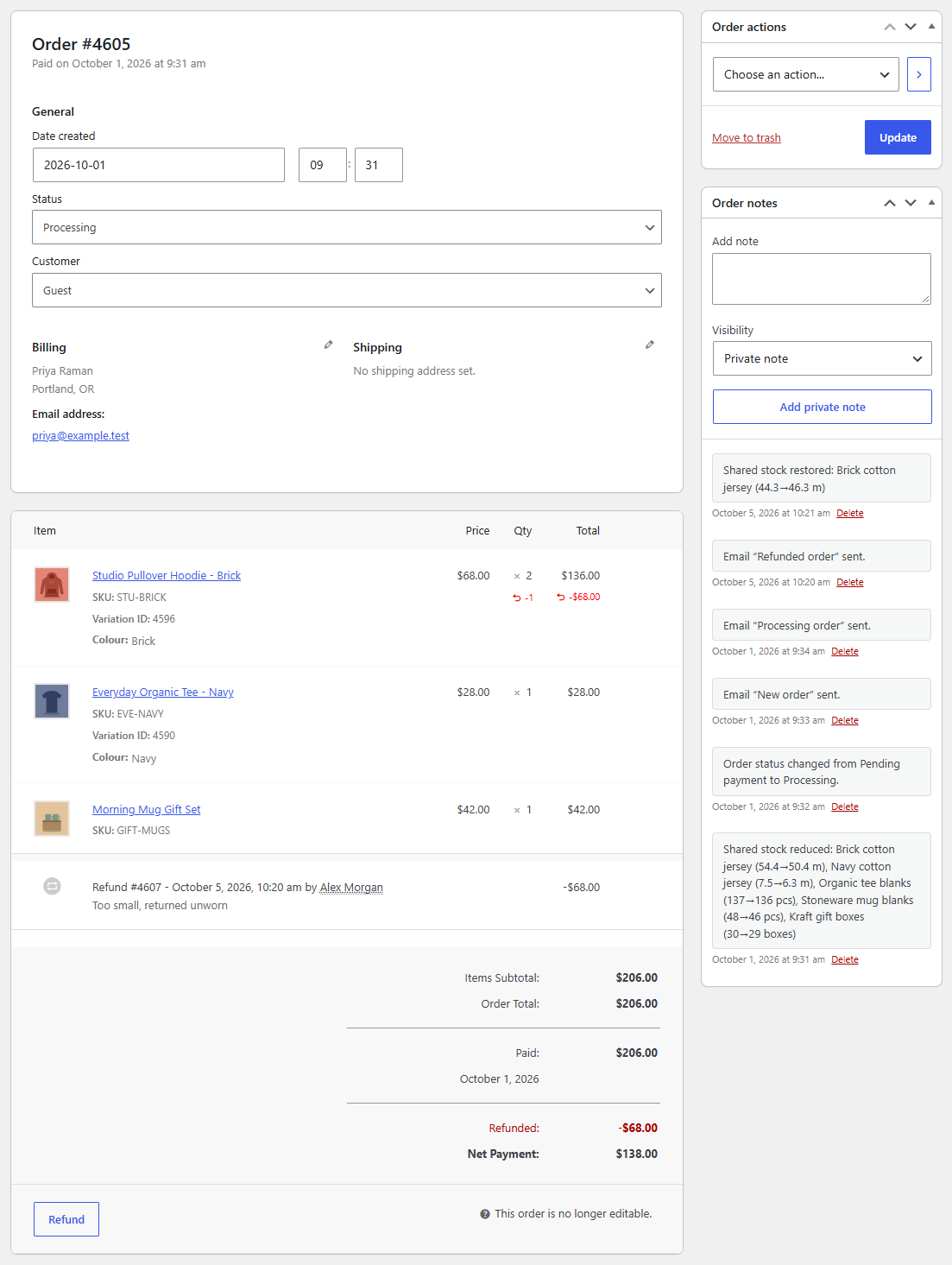This screenshot has width=952, height=1265.
Task: Toggle Order actions panel collapse triangle
Action: point(931,27)
